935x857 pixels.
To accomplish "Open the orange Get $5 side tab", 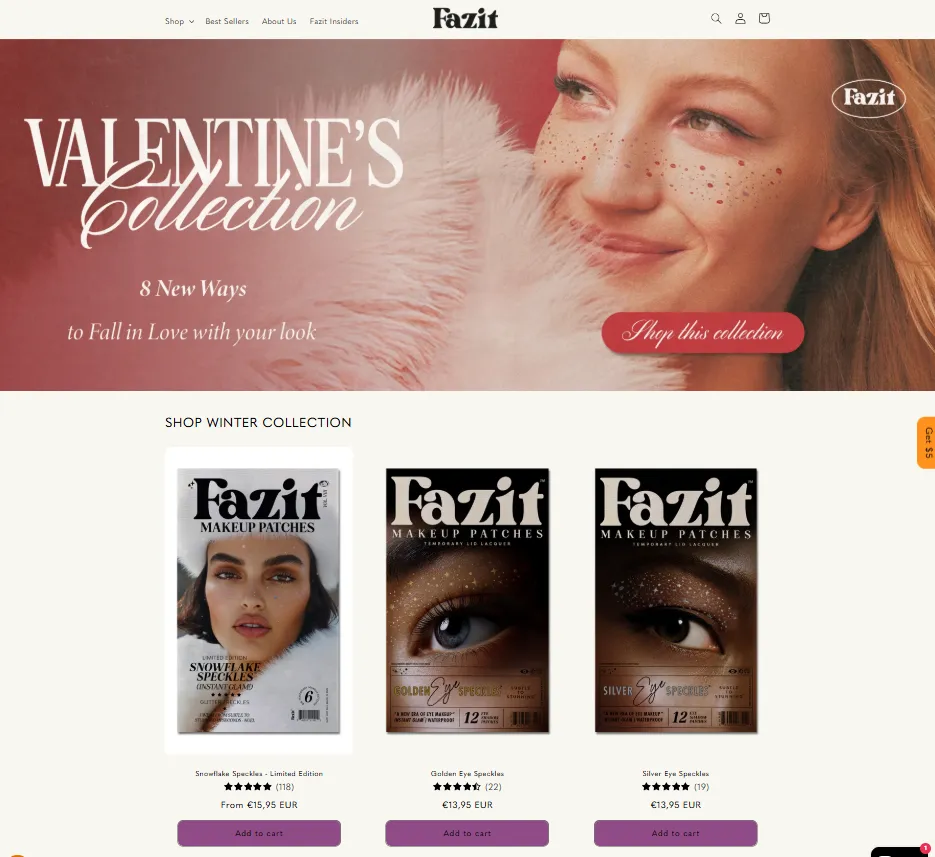I will point(927,443).
